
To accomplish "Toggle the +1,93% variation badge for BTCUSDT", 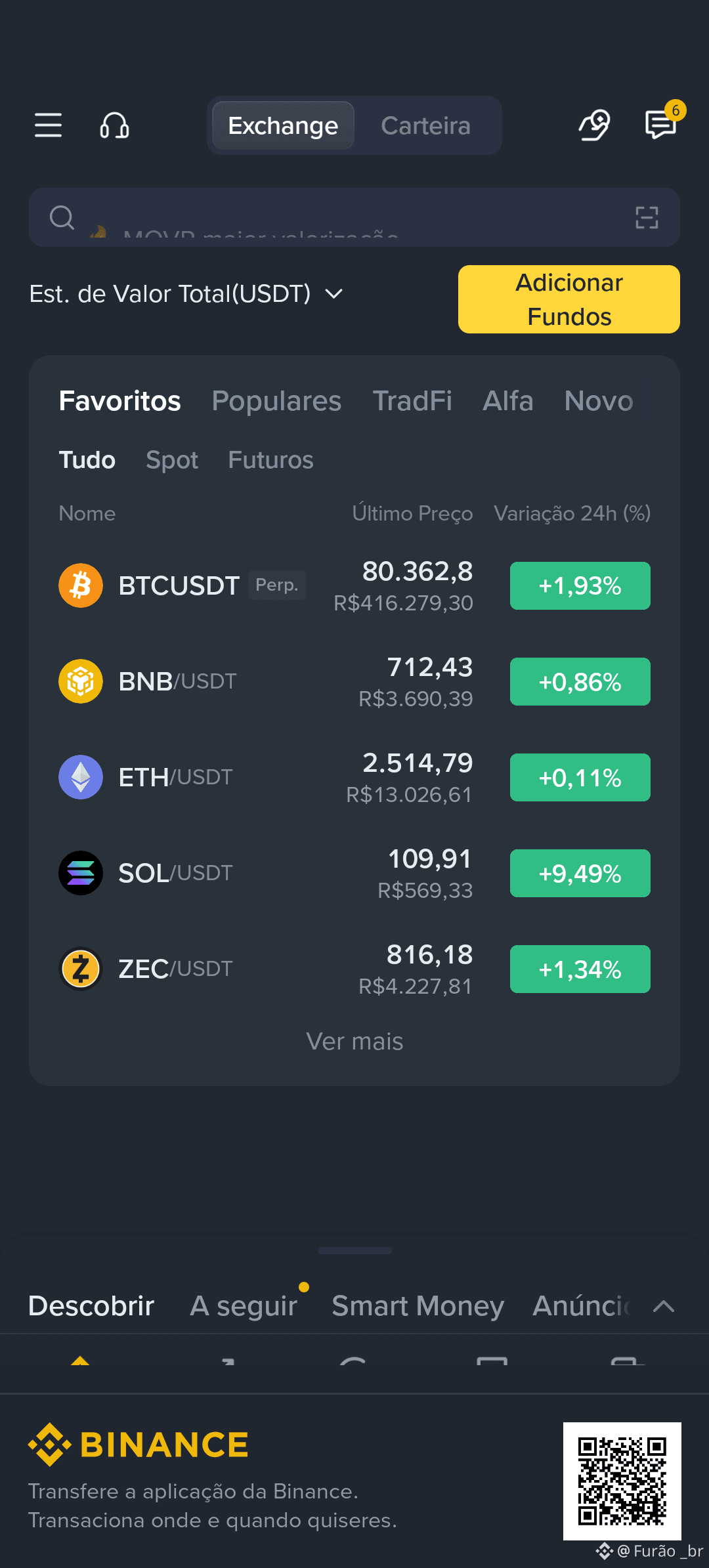I will 580,585.
